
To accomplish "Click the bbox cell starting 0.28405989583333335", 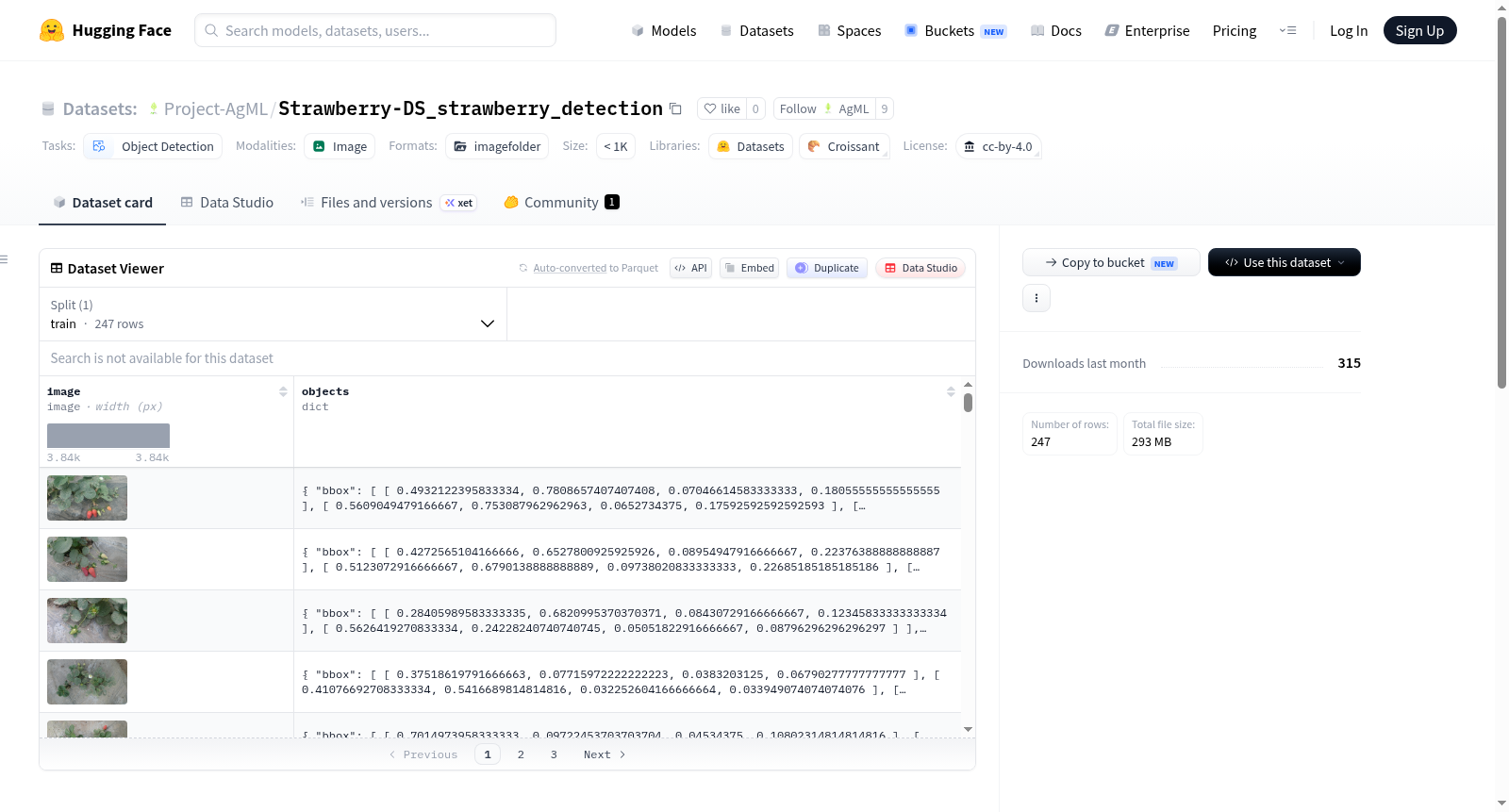I will pos(627,621).
